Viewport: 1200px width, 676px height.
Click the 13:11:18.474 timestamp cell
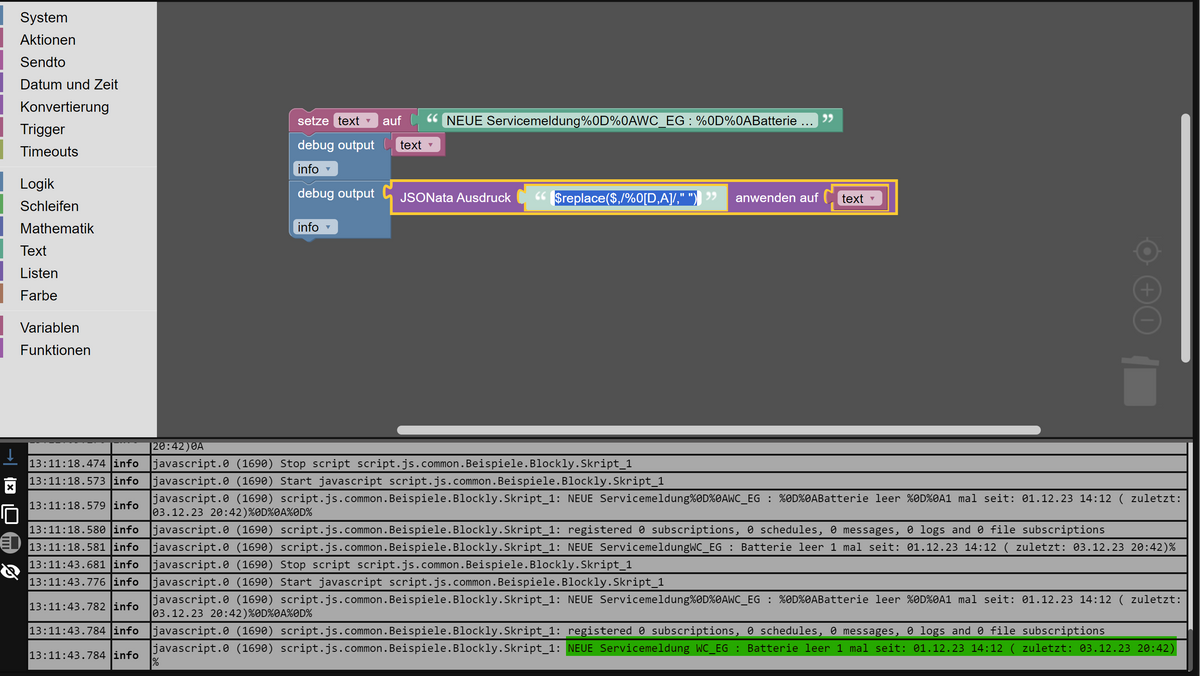tap(68, 464)
